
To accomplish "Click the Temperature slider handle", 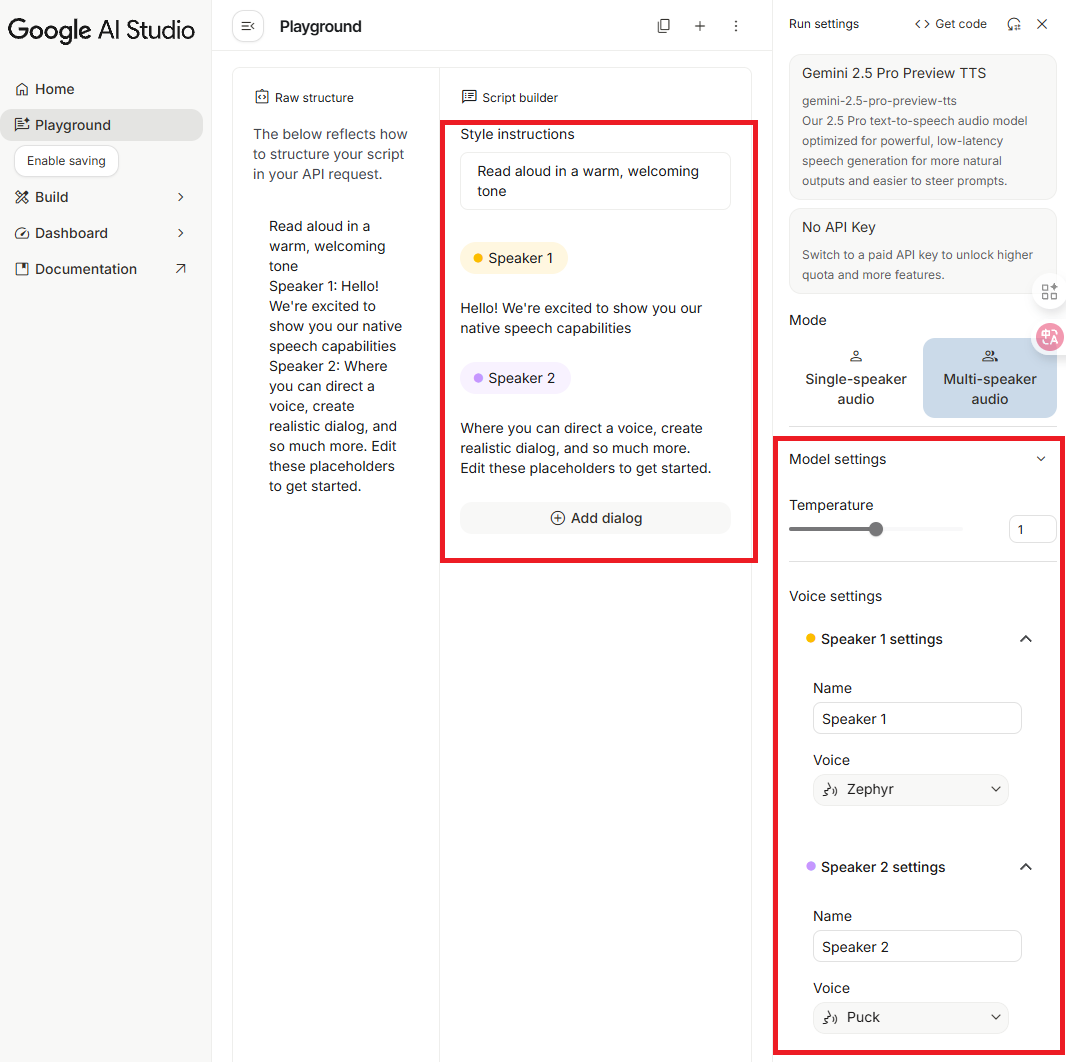I will click(876, 529).
